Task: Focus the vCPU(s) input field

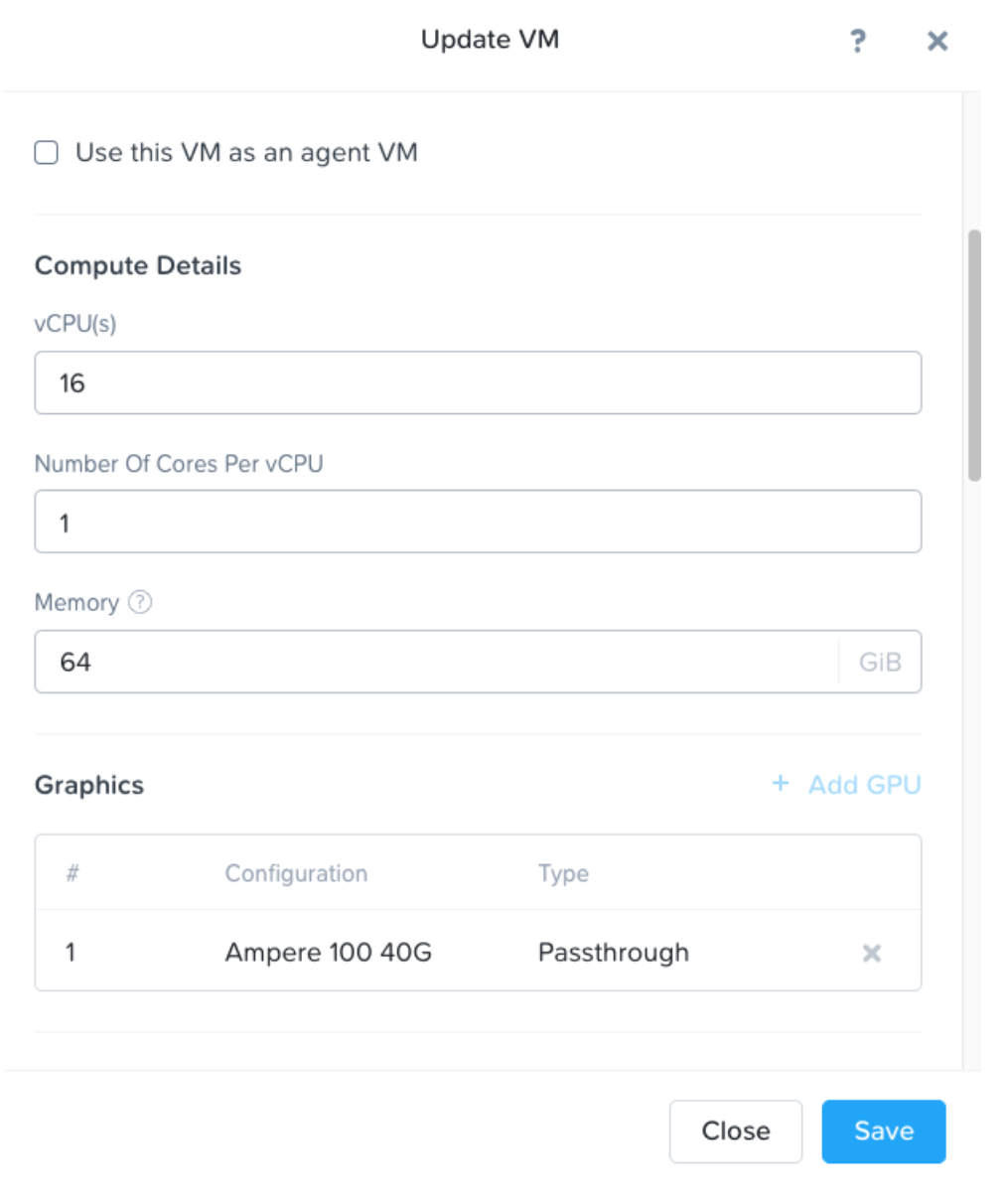Action: point(478,382)
